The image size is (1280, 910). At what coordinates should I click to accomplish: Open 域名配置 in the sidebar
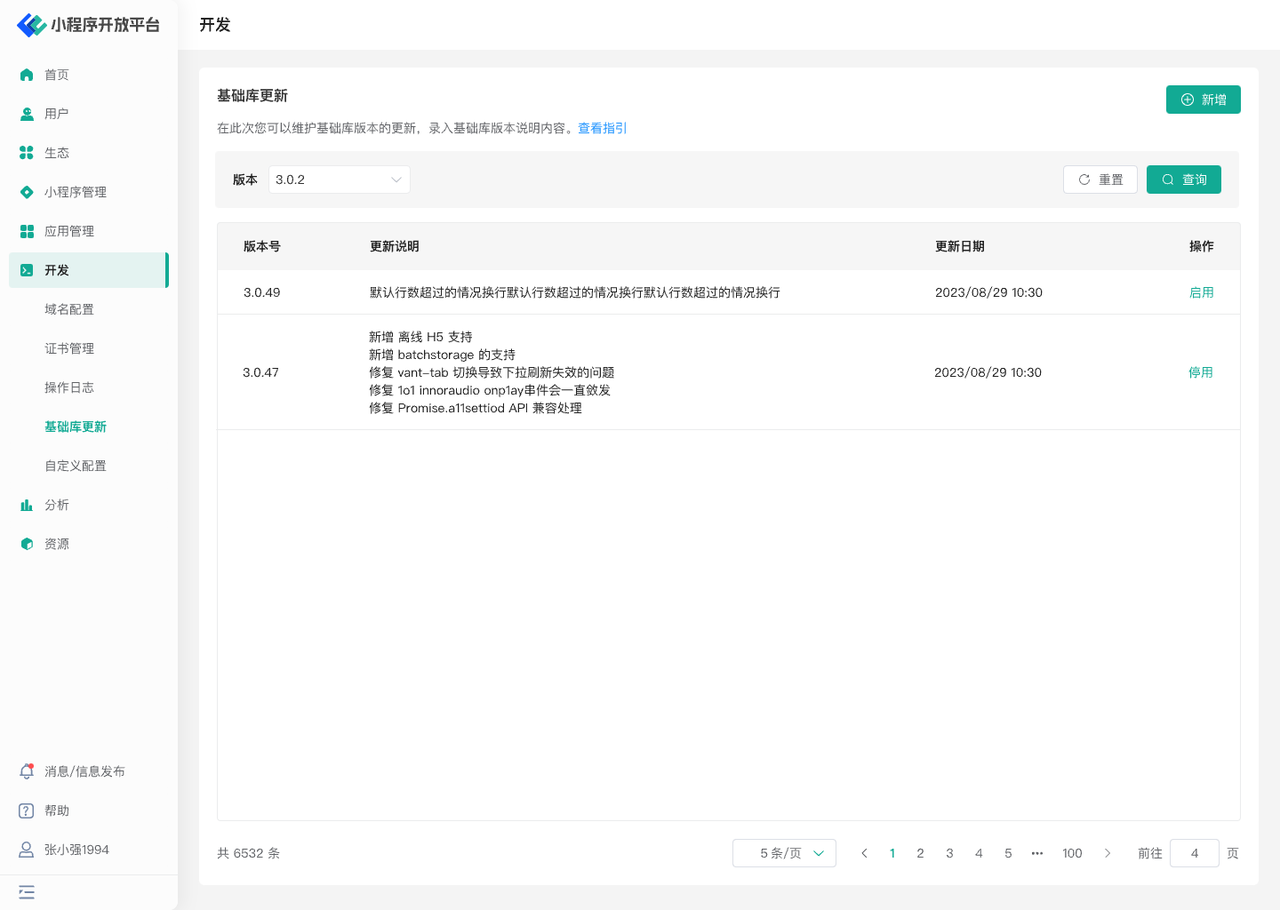pyautogui.click(x=69, y=310)
